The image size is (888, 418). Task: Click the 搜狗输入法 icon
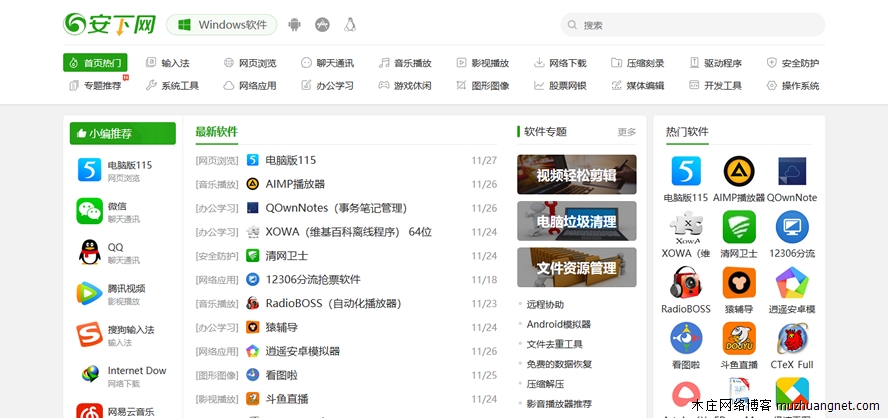(x=89, y=334)
